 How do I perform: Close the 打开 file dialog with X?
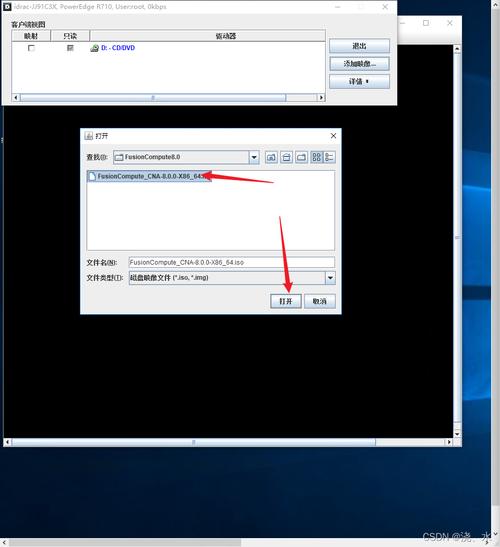tap(333, 136)
